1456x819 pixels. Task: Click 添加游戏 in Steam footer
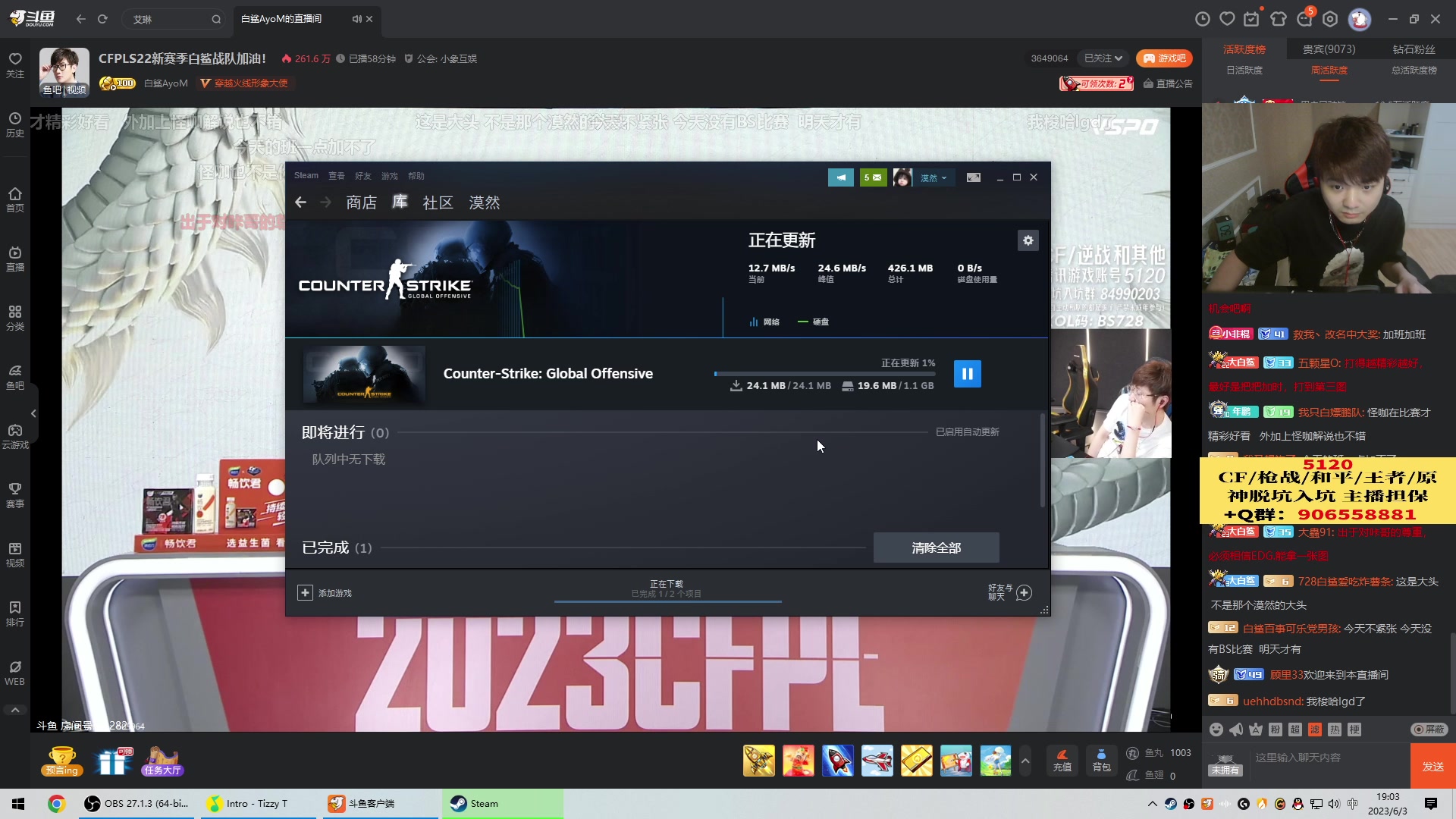[x=325, y=593]
